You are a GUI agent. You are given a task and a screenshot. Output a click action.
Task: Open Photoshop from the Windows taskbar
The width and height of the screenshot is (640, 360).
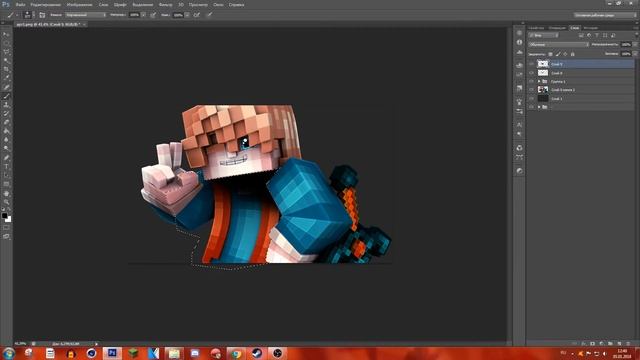[x=112, y=353]
